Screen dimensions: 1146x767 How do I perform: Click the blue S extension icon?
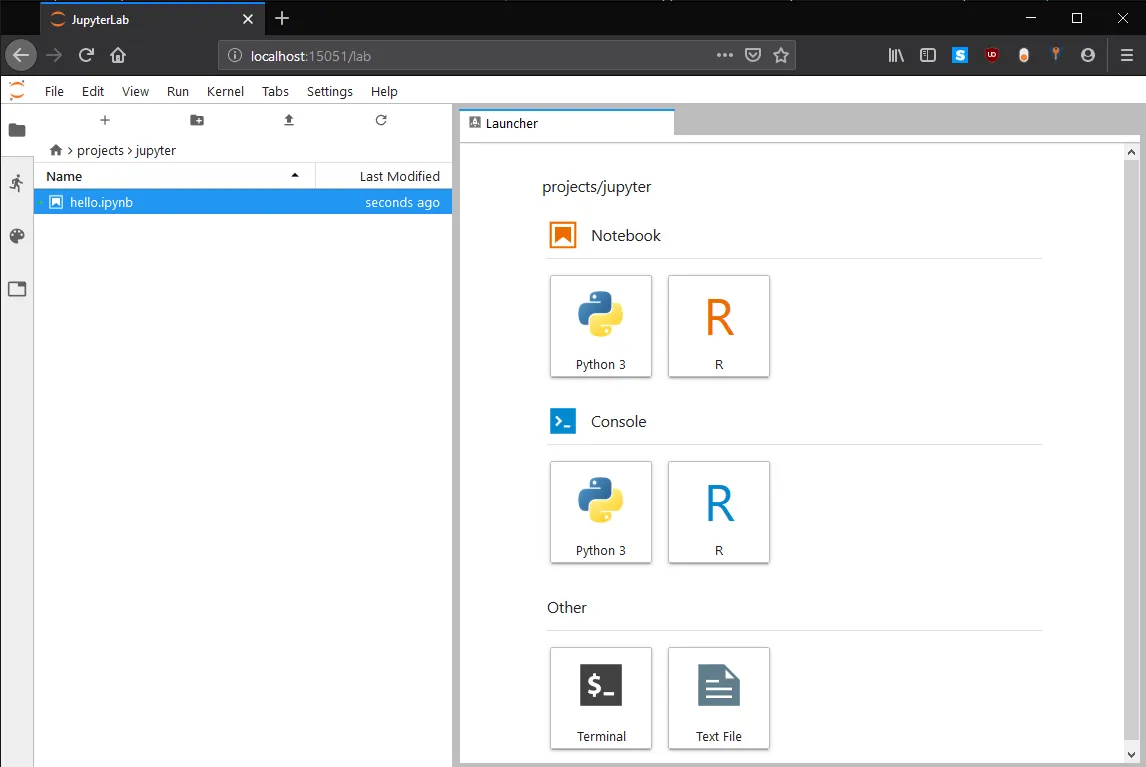(x=960, y=55)
